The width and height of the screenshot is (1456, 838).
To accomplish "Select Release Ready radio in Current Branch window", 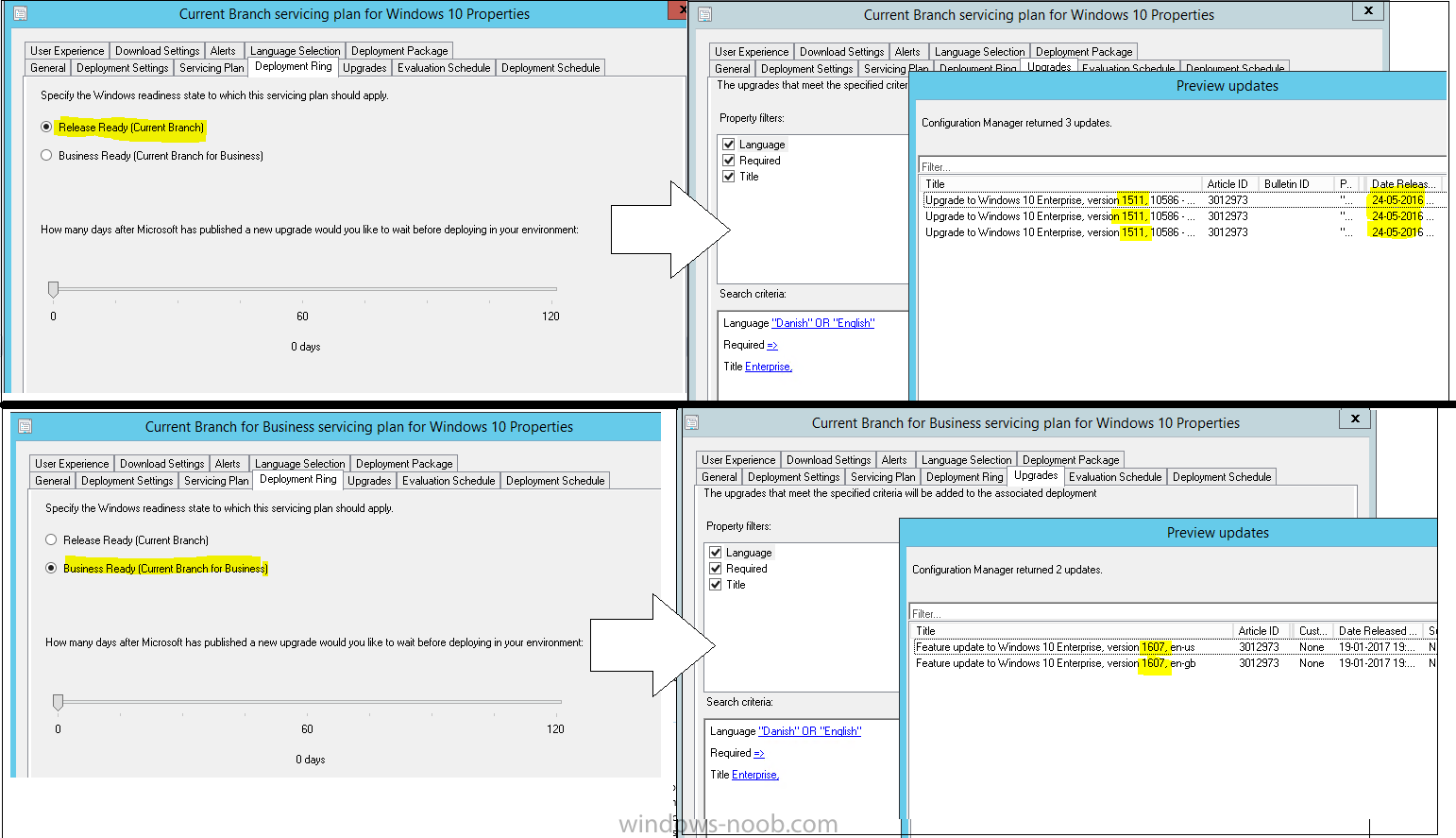I will 46,127.
